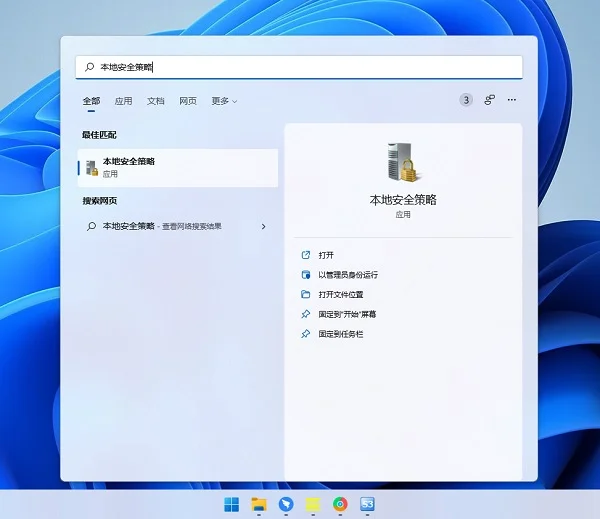Open Chrome from the taskbar
The image size is (600, 519).
coord(340,504)
